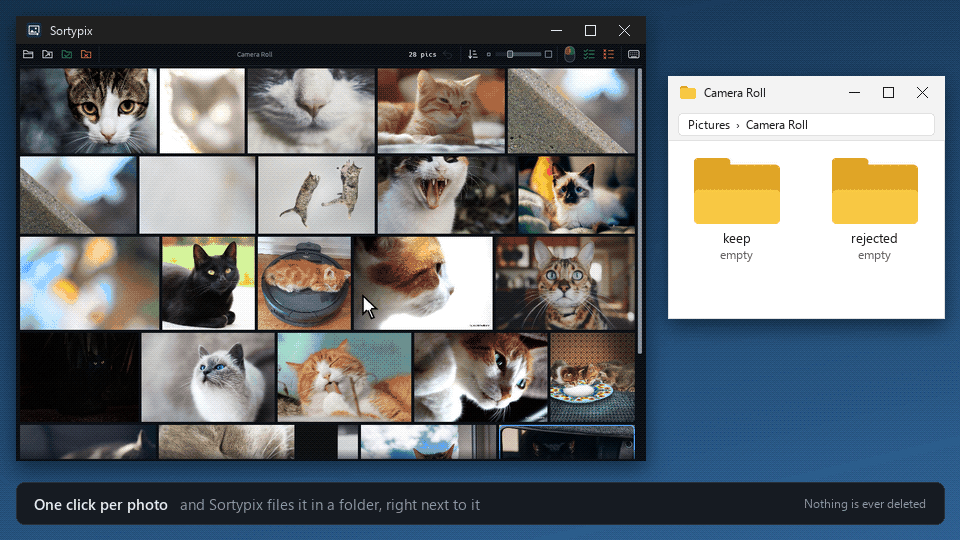960x540 pixels.
Task: Click the Camera Roll window folder icon
Action: [x=688, y=92]
